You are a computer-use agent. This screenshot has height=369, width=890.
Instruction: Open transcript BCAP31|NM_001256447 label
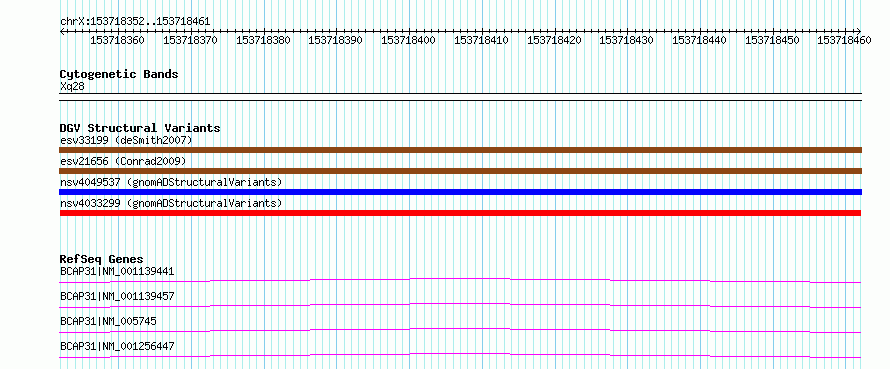pyautogui.click(x=117, y=346)
